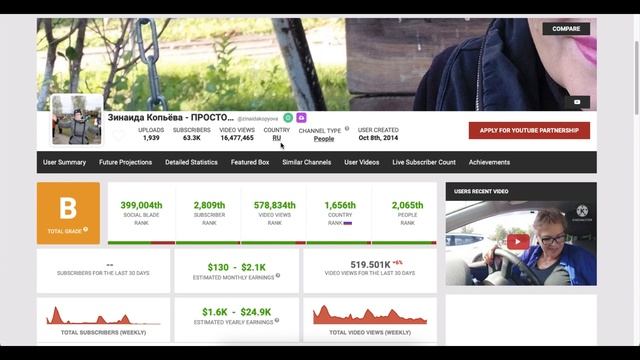Click the Total Subscribers weekly chart
The width and height of the screenshot is (640, 360).
[103, 316]
